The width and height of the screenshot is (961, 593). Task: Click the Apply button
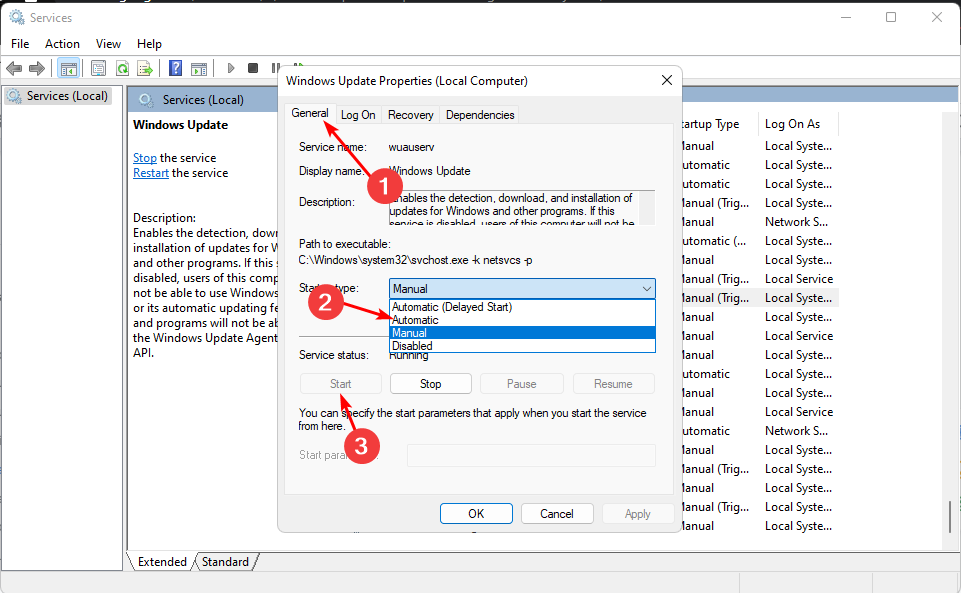tap(637, 513)
